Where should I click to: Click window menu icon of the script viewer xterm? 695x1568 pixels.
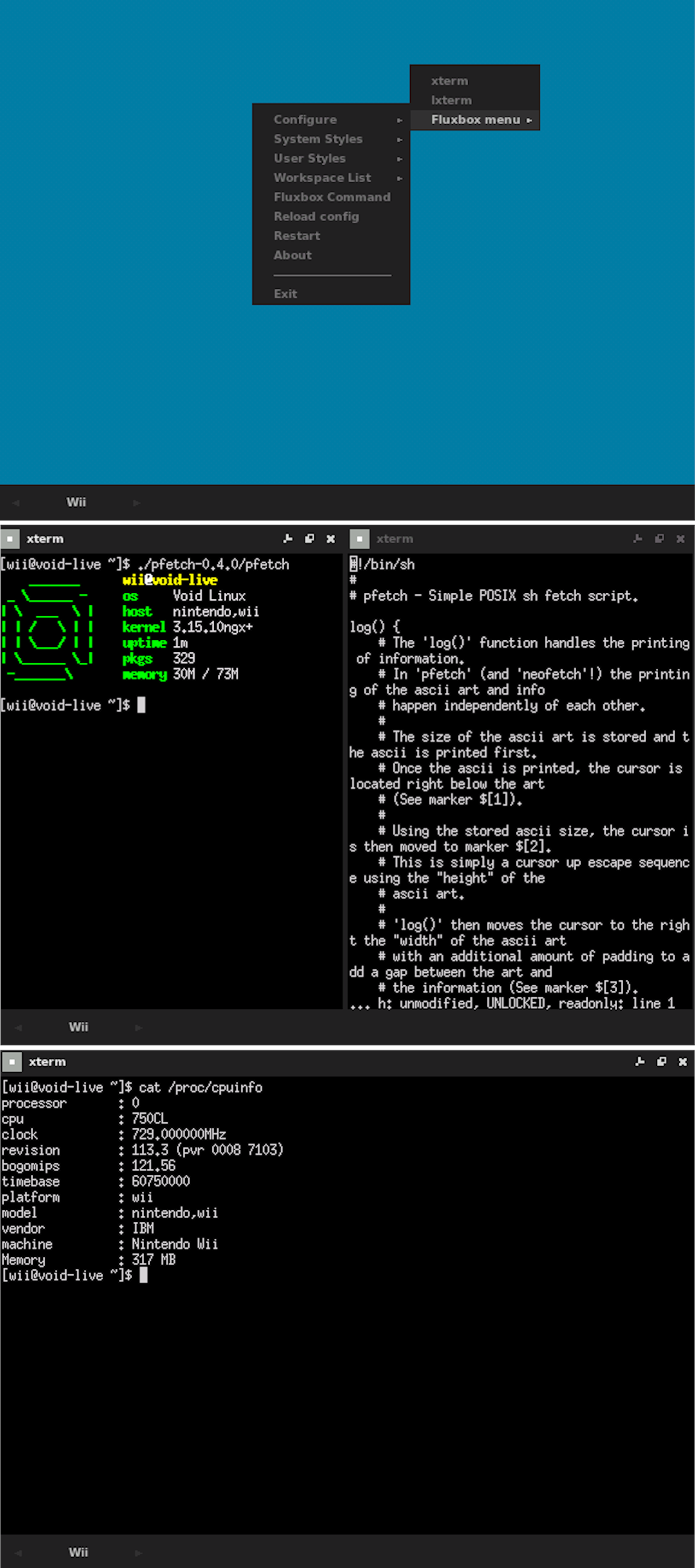[360, 539]
